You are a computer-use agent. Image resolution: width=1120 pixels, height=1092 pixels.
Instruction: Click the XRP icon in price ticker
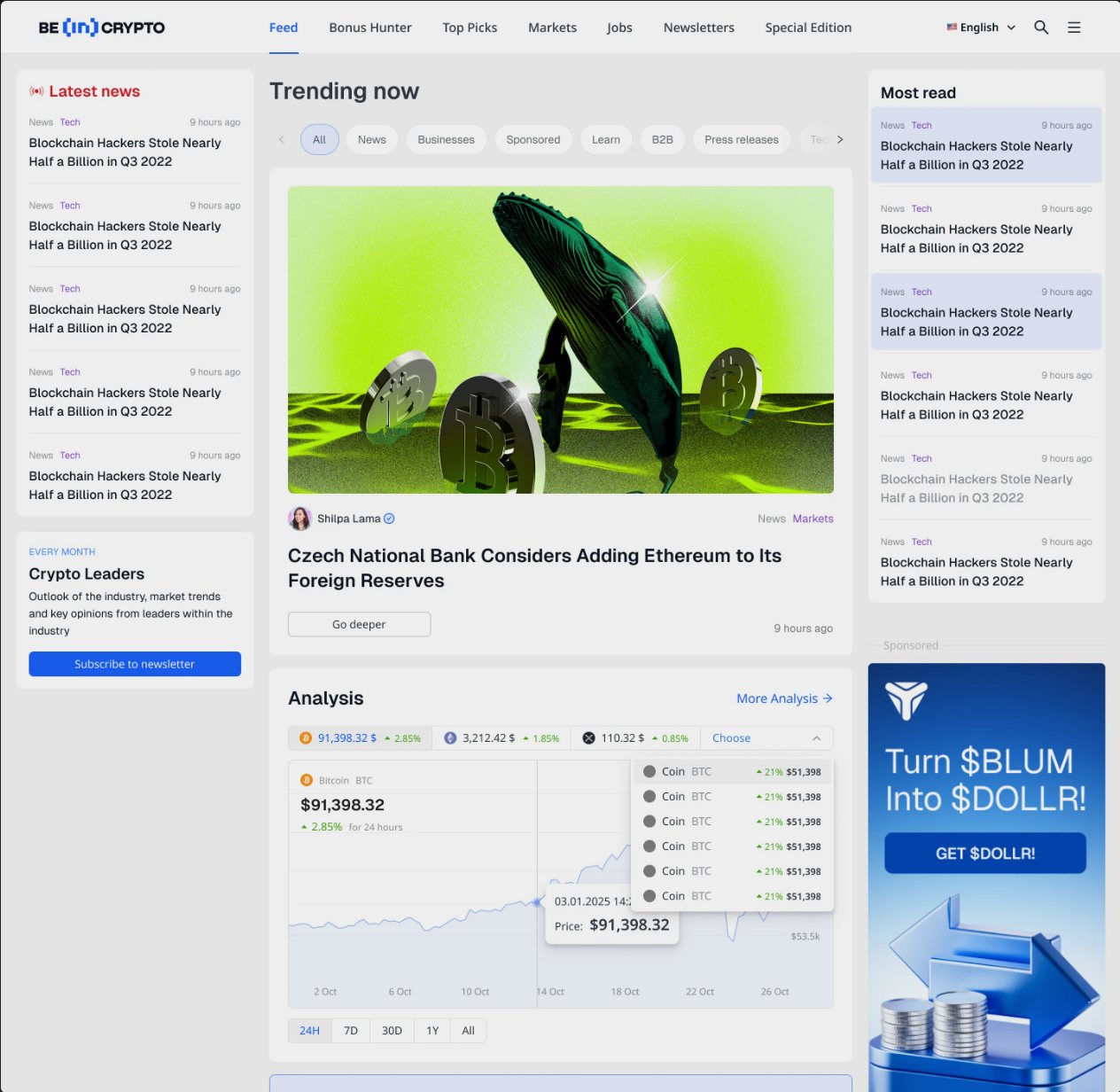click(x=588, y=737)
